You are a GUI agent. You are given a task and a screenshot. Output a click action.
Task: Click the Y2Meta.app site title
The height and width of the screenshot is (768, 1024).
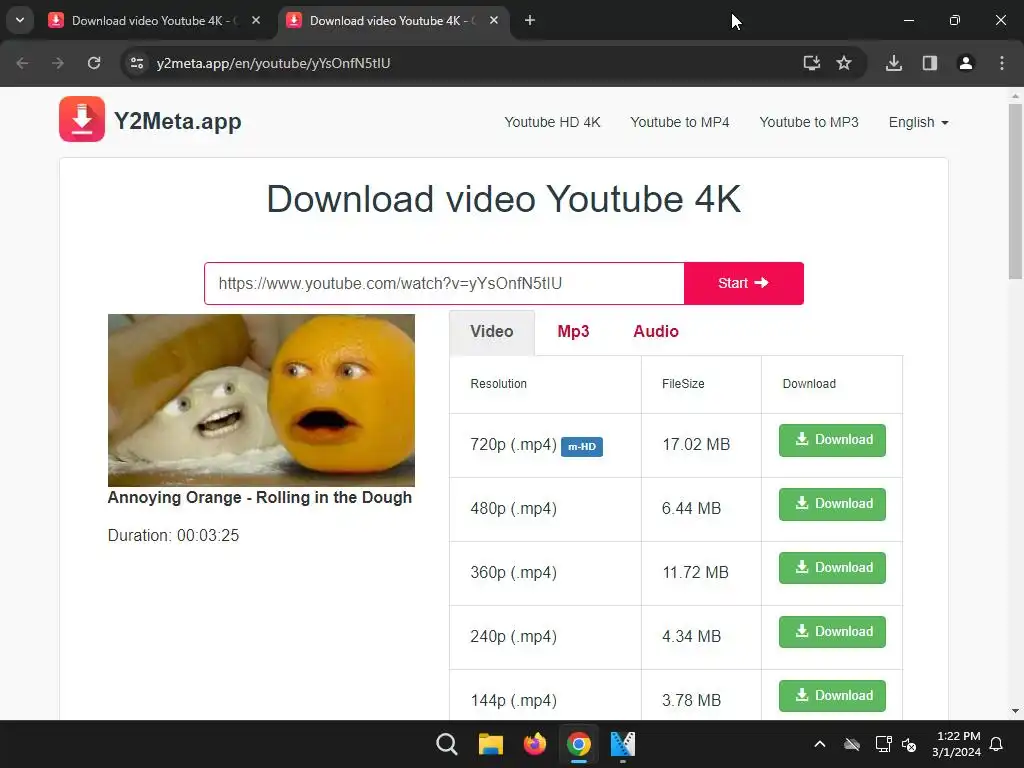(x=177, y=121)
